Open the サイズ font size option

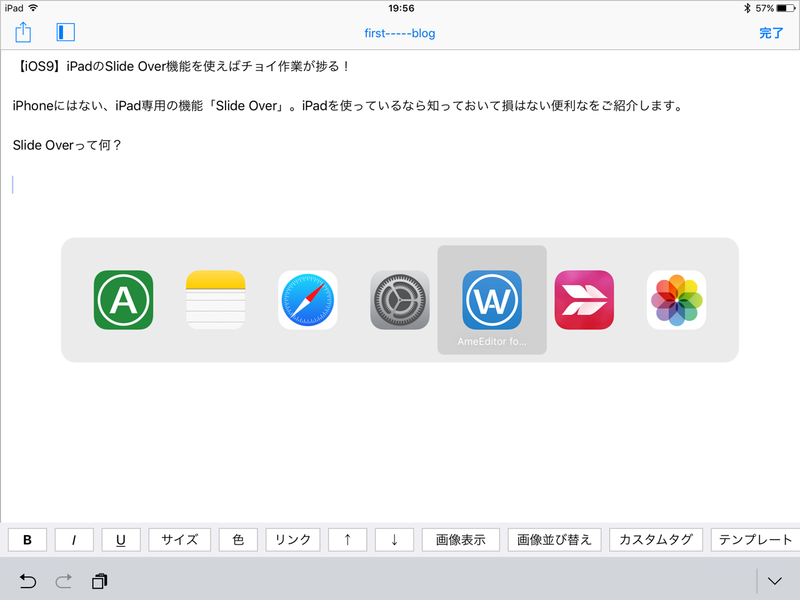(180, 540)
